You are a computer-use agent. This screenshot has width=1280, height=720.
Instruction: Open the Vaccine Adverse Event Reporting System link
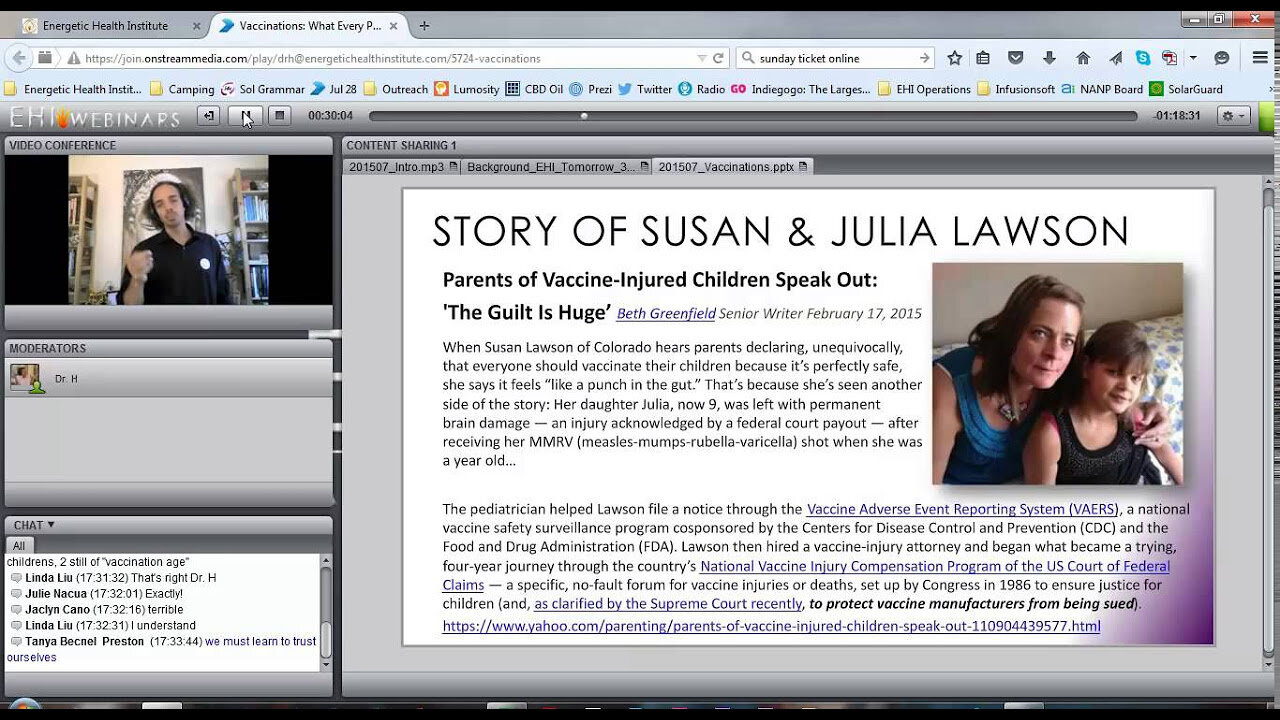coord(962,509)
